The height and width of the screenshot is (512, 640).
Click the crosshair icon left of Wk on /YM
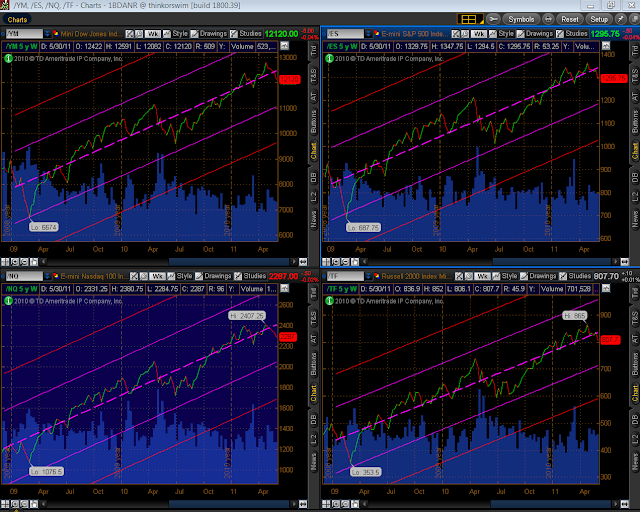(130, 33)
